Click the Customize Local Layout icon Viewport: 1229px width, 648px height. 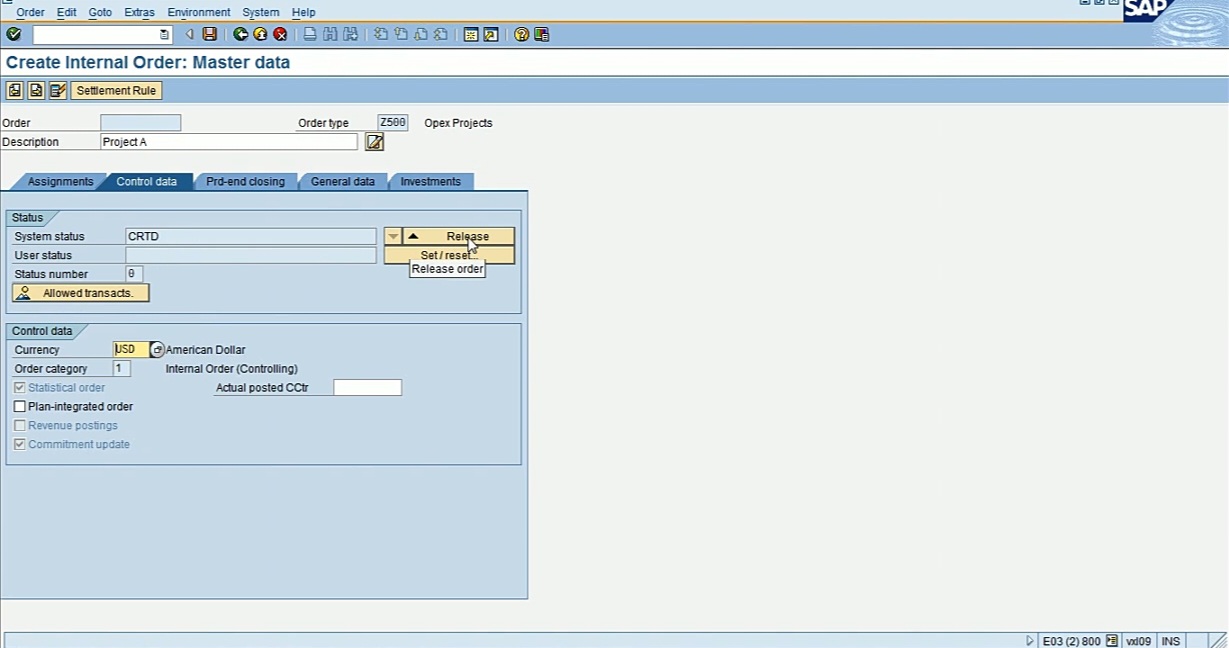tap(541, 34)
